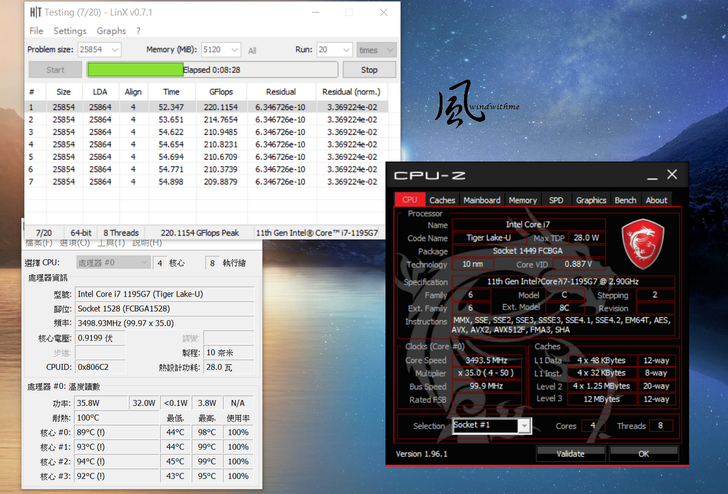Click the Max TDP 28.0 W value
The width and height of the screenshot is (728, 494).
tap(586, 238)
